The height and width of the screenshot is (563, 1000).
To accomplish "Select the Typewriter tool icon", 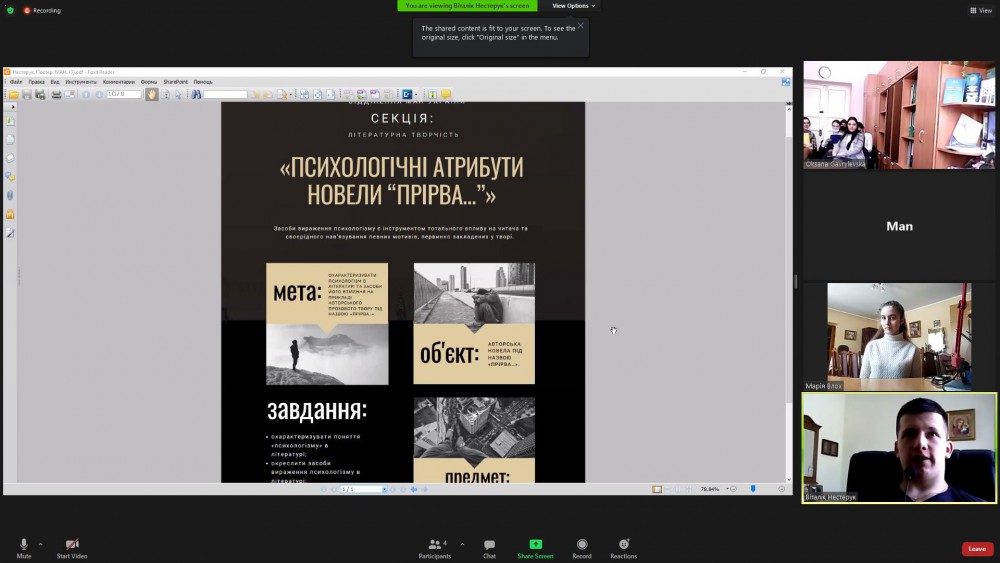I will pos(432,94).
